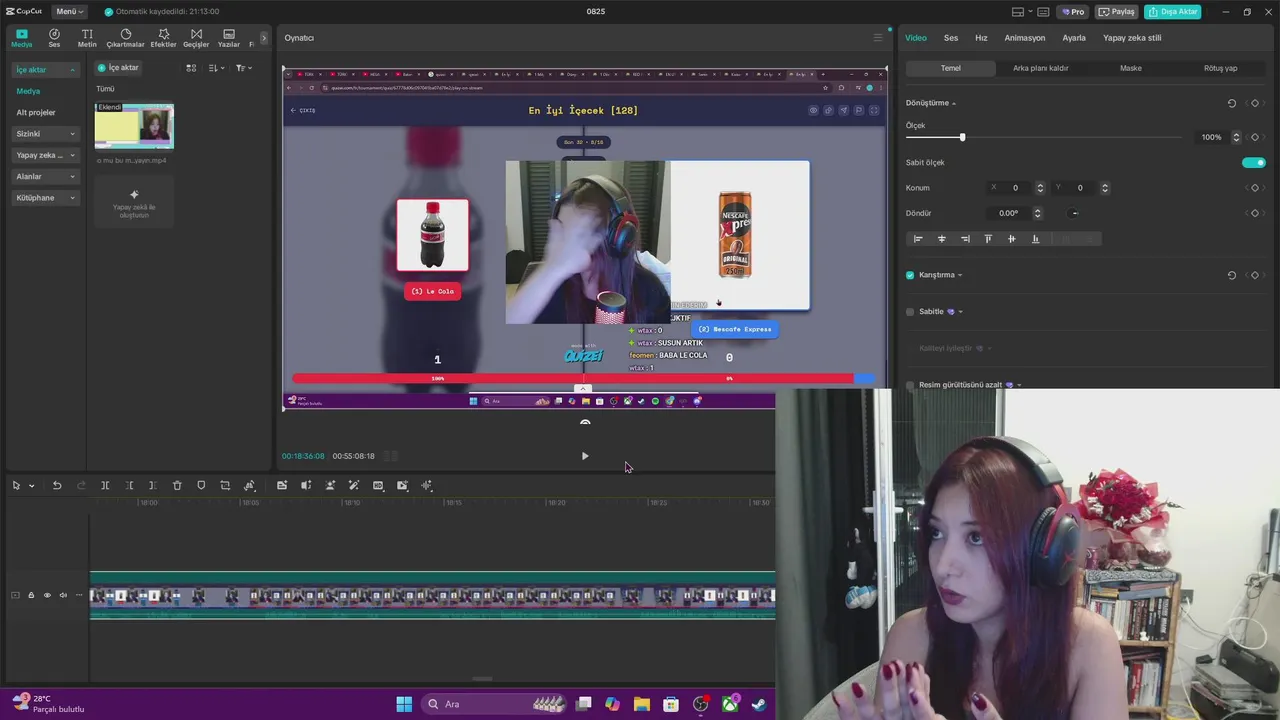Delete right of playhead trim tool
This screenshot has height=720, width=1280.
(152, 485)
